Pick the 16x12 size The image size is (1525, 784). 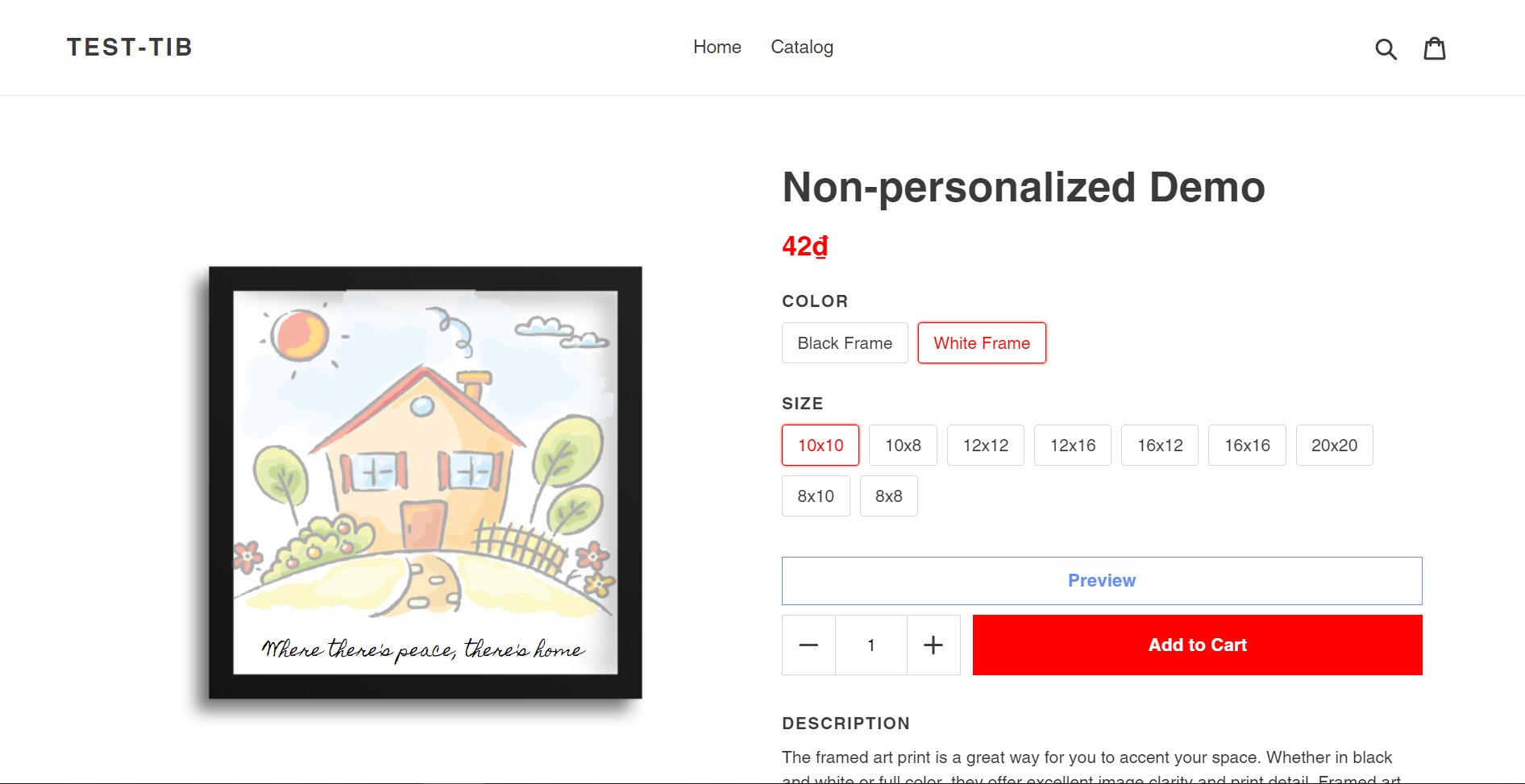[1160, 446]
